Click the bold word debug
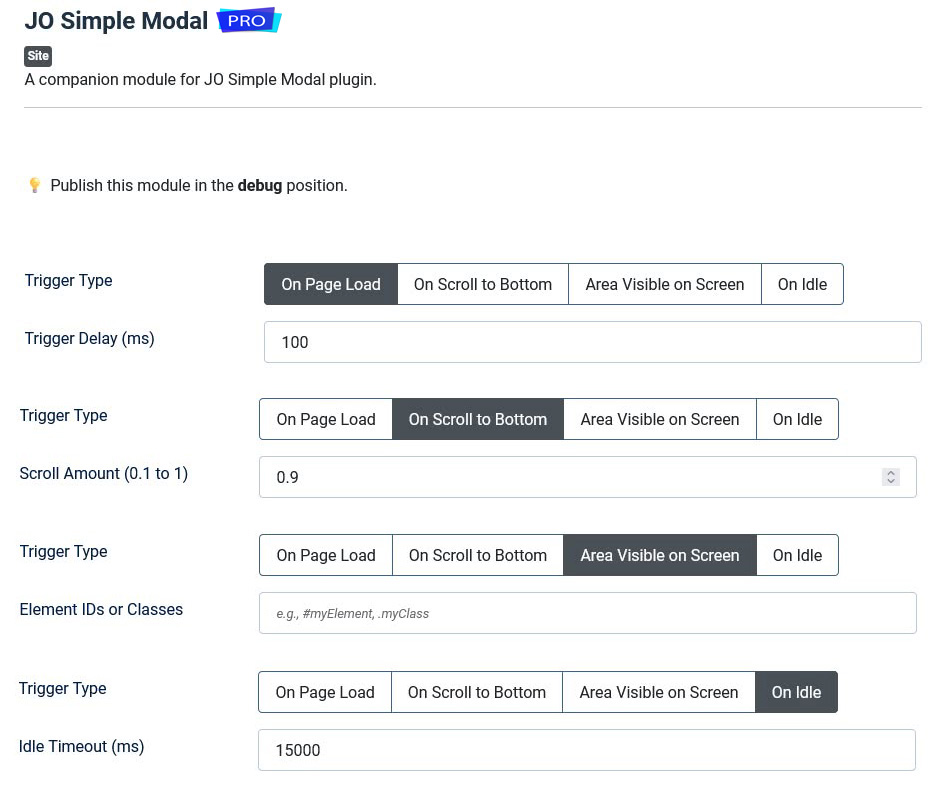Viewport: 945px width, 793px height. coord(260,186)
